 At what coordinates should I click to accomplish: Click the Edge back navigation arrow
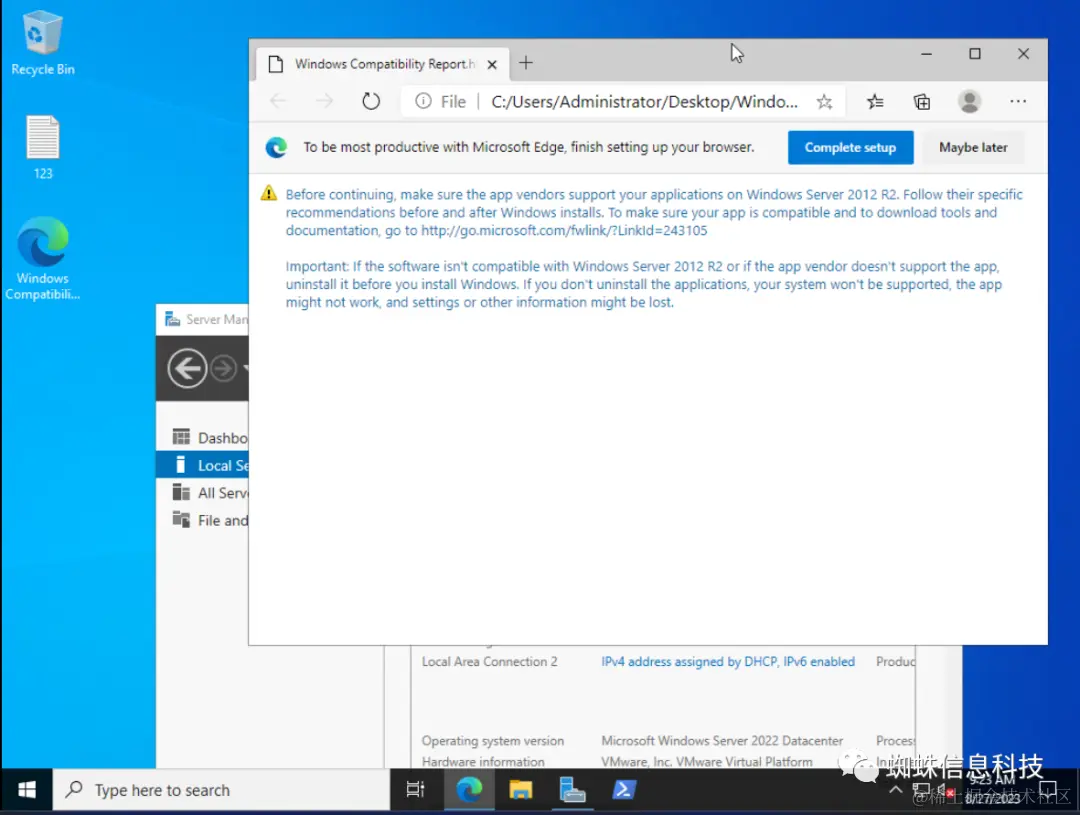pyautogui.click(x=278, y=101)
